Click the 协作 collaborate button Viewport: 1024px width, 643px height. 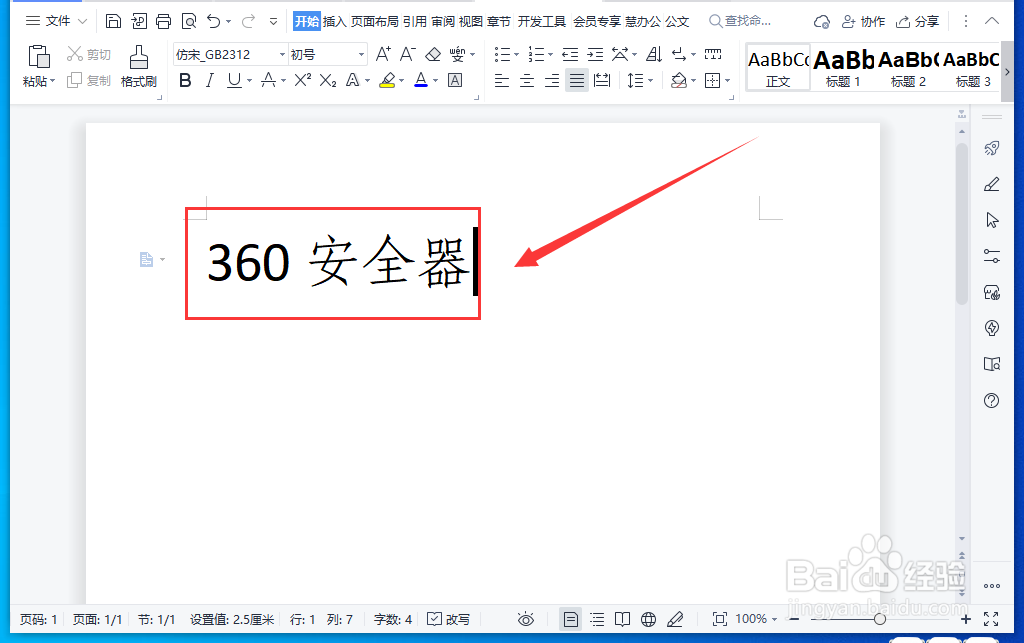863,22
